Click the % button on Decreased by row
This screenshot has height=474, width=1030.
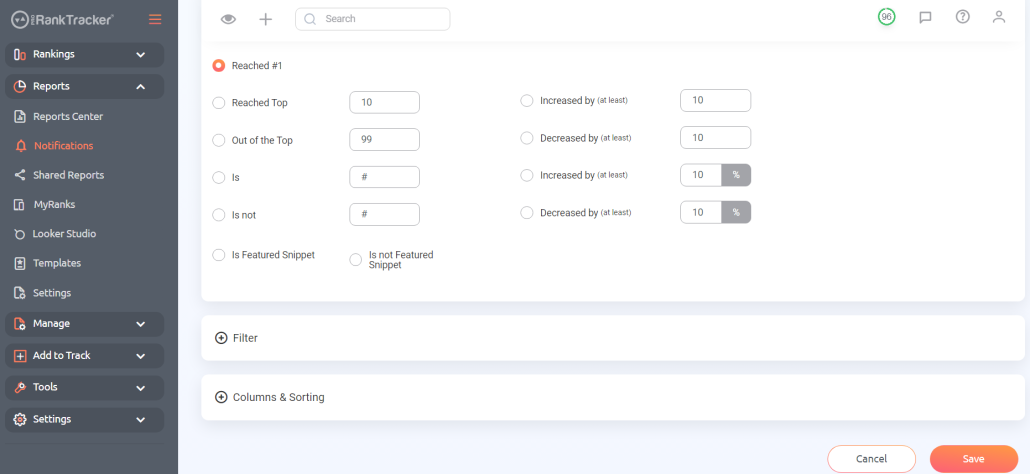point(736,213)
